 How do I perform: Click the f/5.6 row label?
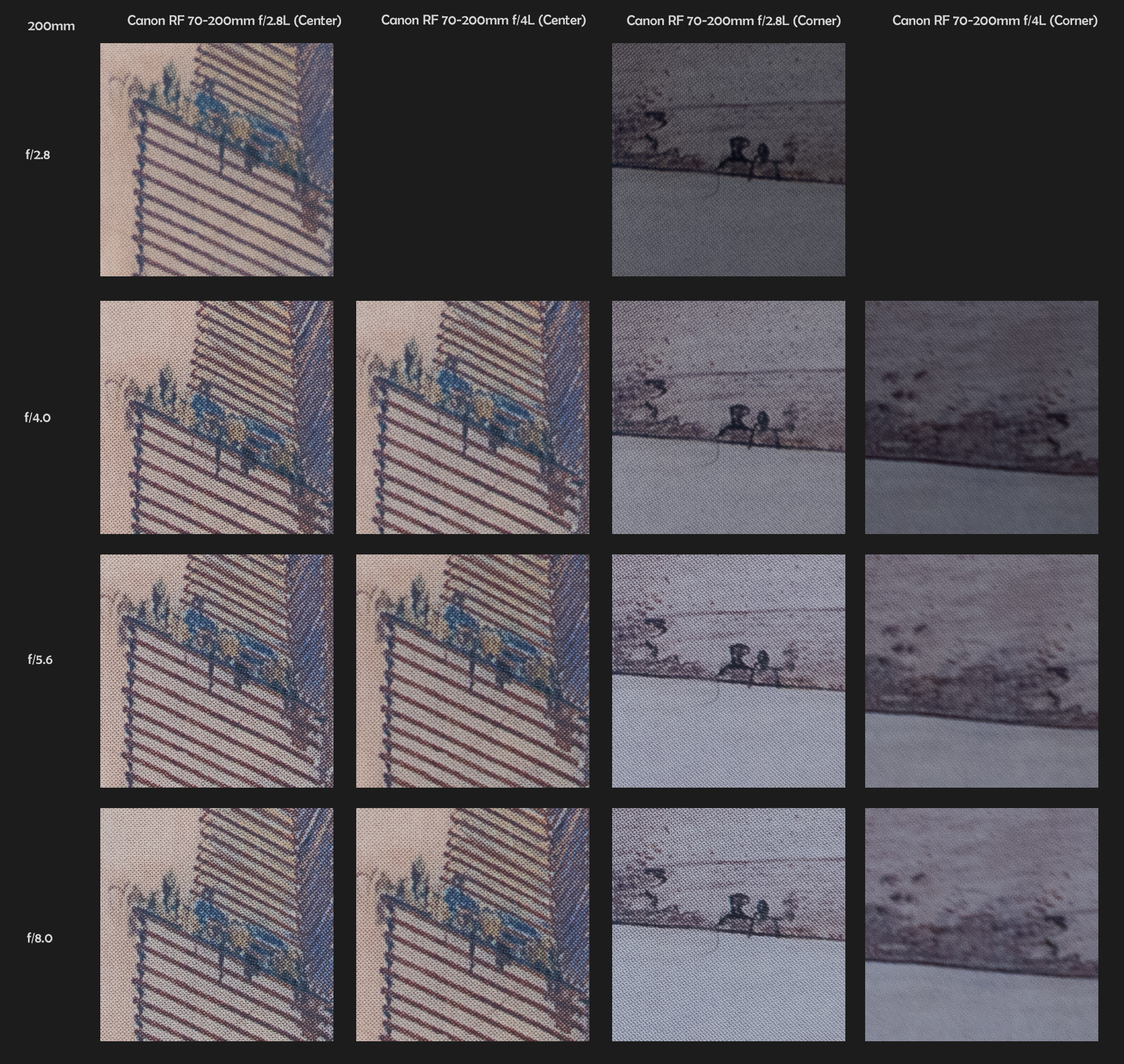click(x=40, y=659)
